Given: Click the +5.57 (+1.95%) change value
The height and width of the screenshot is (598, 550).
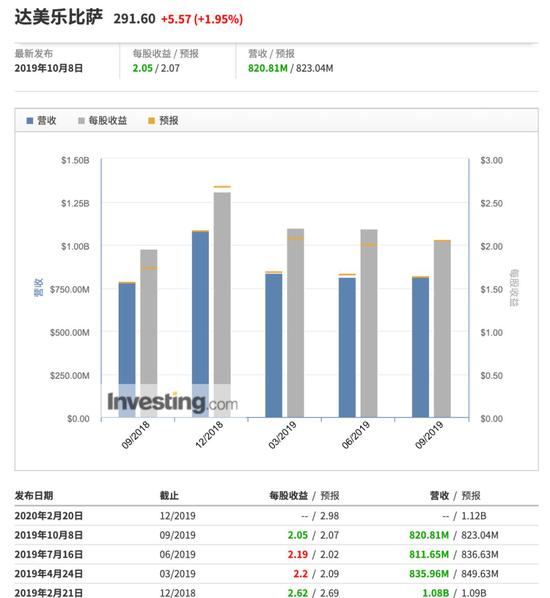Looking at the screenshot, I should coord(202,19).
